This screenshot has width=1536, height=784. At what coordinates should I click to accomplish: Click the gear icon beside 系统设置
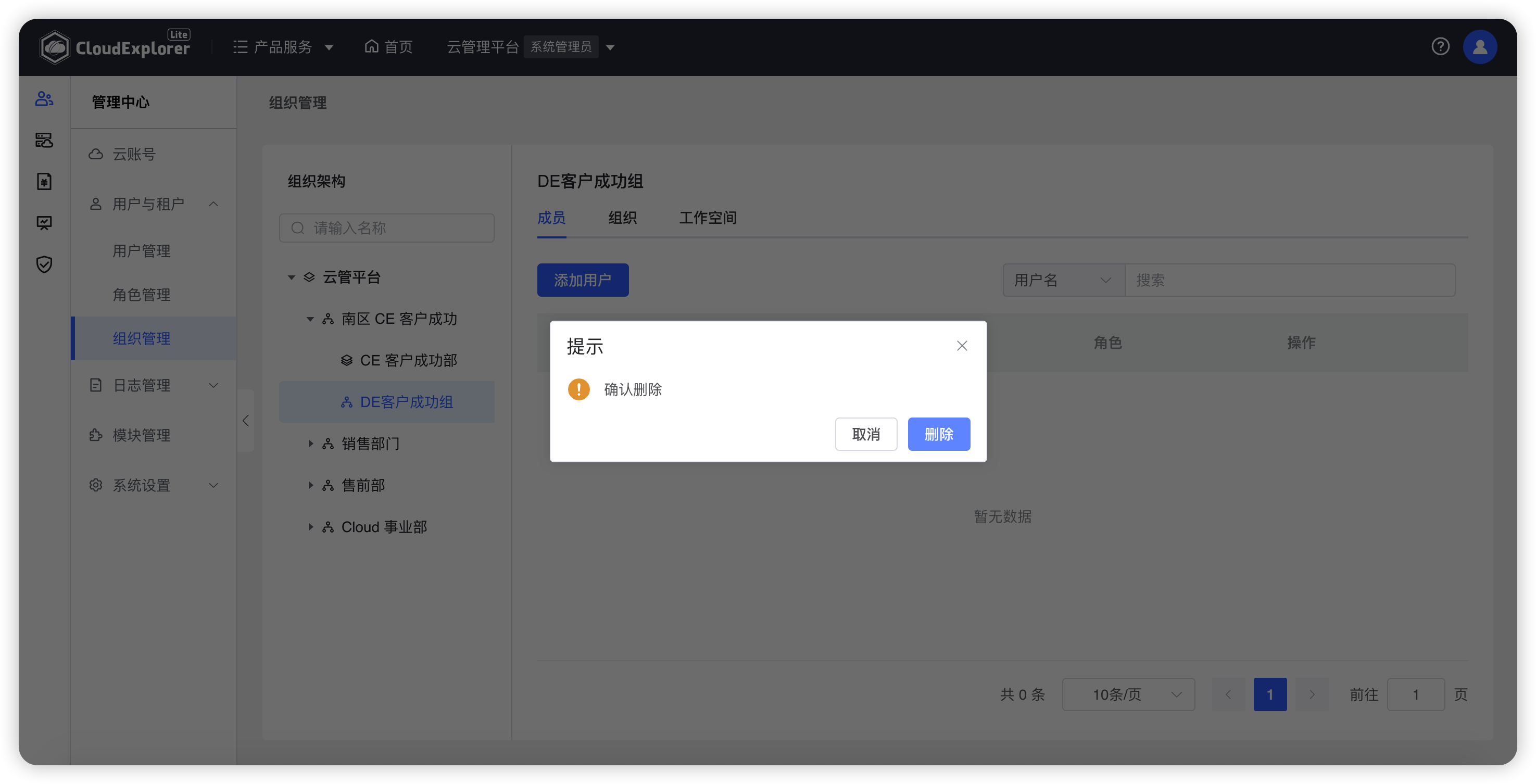click(x=95, y=485)
